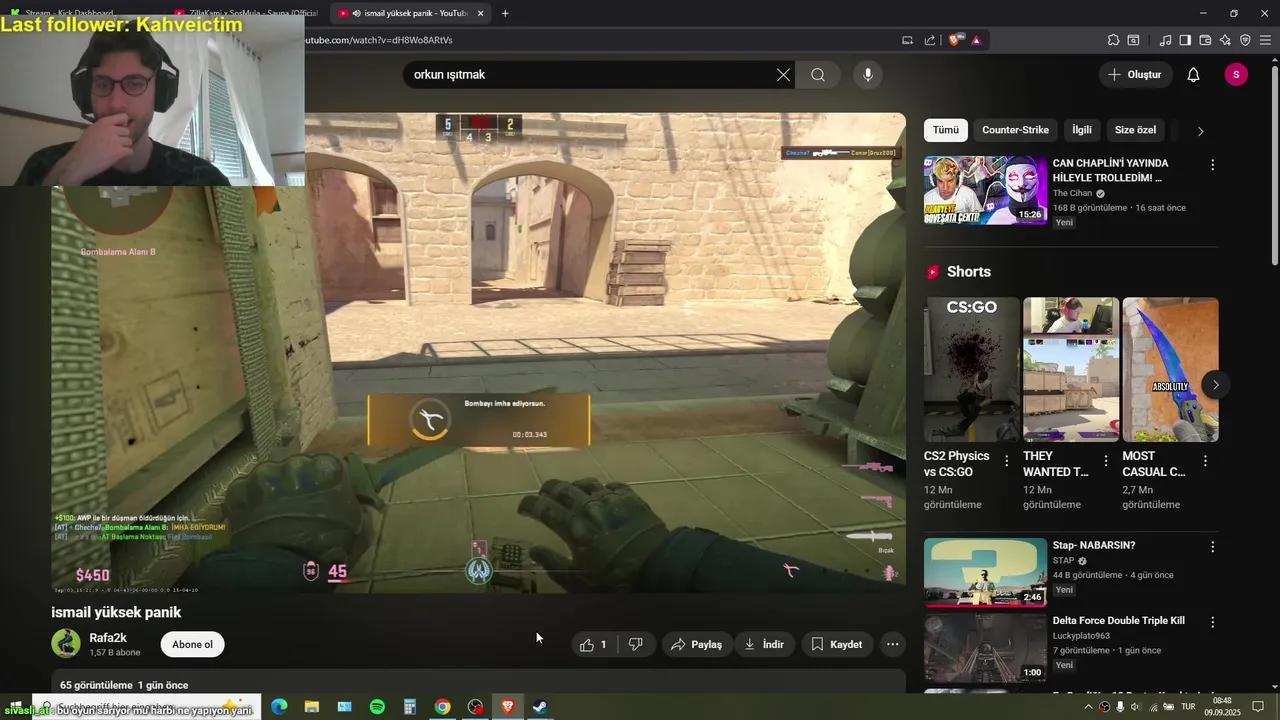1280x720 pixels.
Task: Open a new browser tab with plus
Action: [505, 13]
